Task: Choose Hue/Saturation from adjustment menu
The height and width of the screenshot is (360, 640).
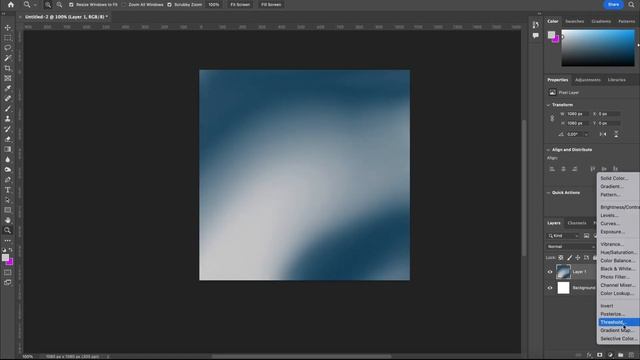Action: coord(619,252)
